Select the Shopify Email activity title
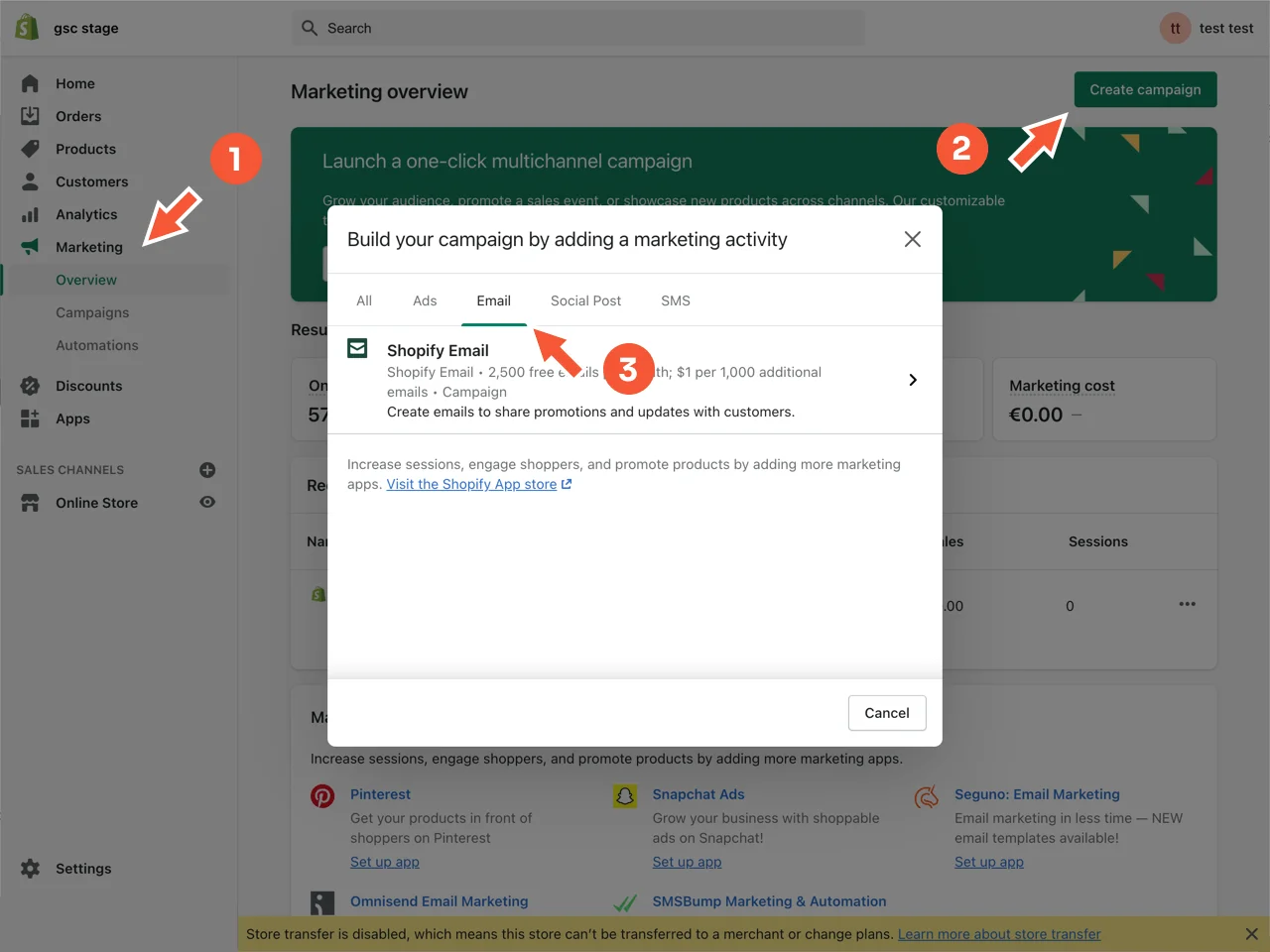 [x=438, y=350]
